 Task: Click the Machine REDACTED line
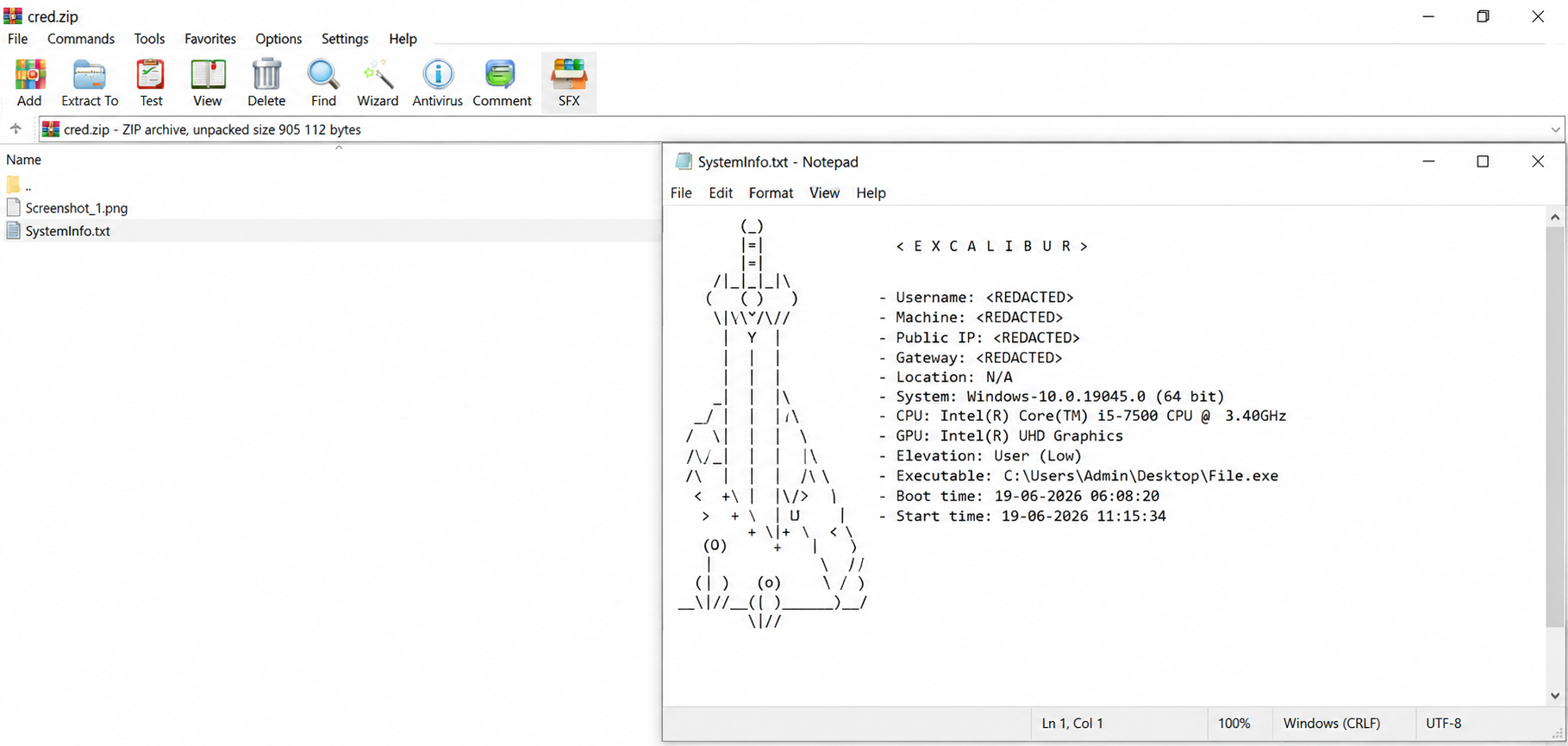pyautogui.click(x=971, y=317)
